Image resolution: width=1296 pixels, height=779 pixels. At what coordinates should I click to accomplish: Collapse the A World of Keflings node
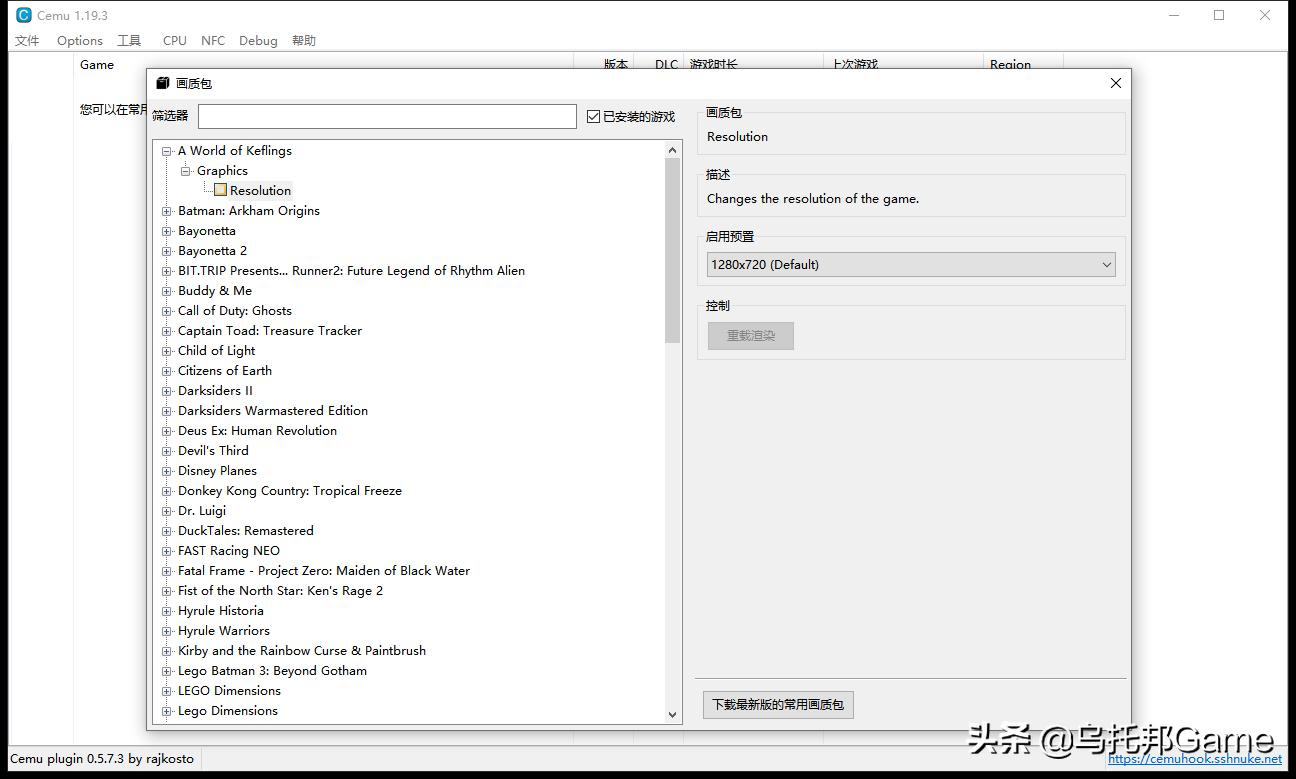pyautogui.click(x=167, y=151)
